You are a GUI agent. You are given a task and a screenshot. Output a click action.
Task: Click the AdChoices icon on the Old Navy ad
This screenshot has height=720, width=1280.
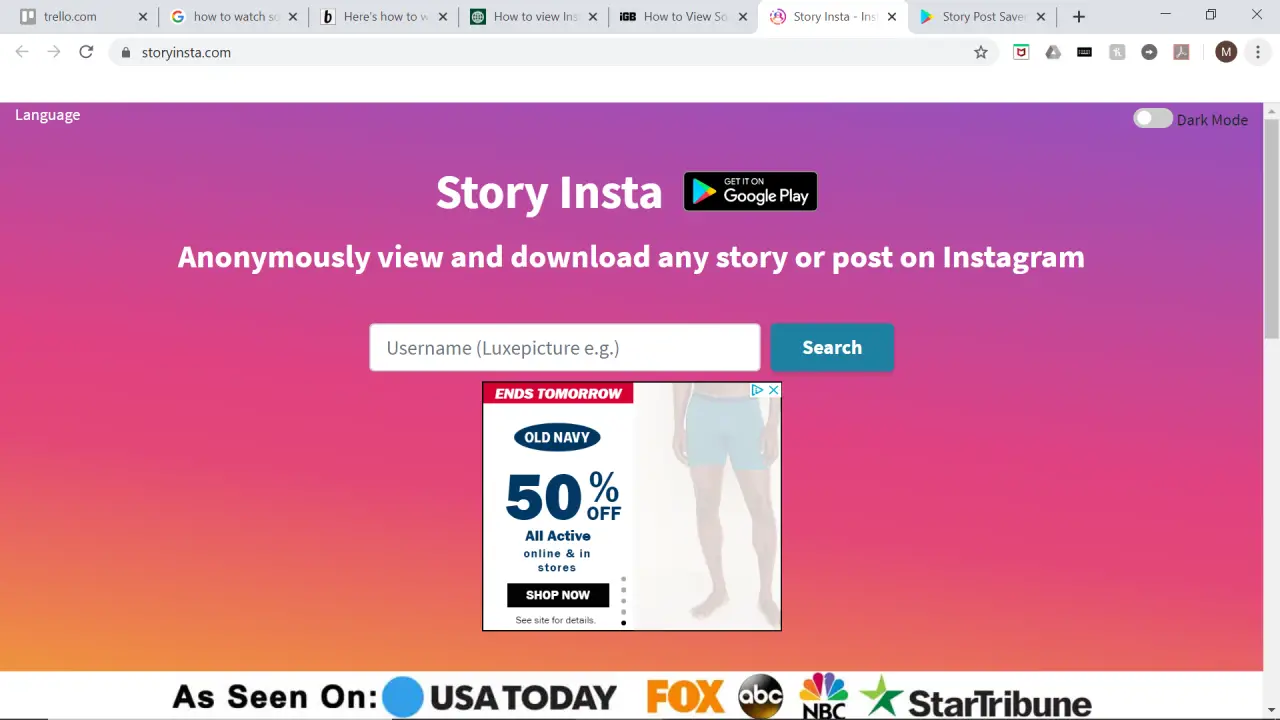[x=757, y=390]
